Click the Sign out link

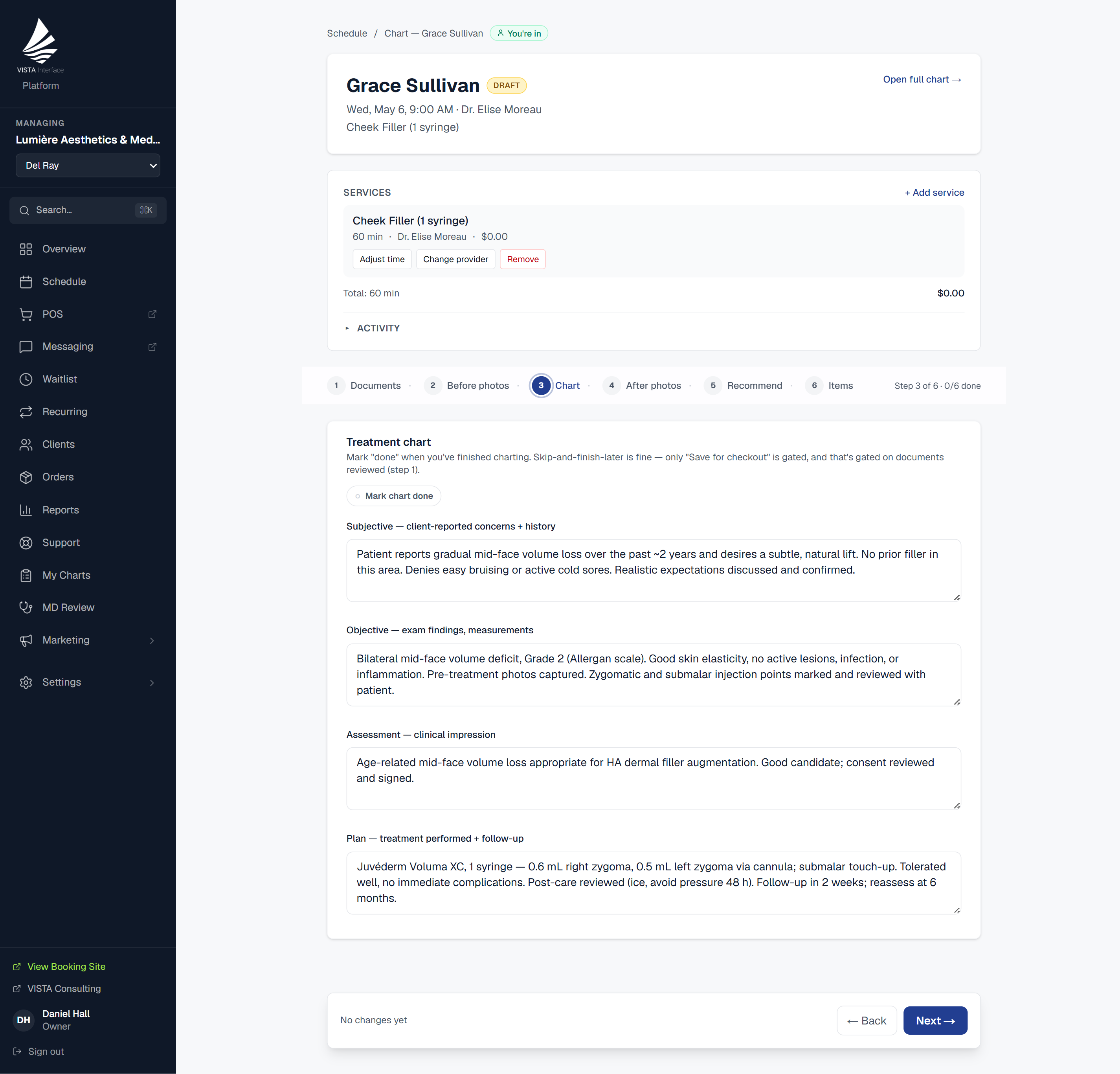[x=46, y=1051]
